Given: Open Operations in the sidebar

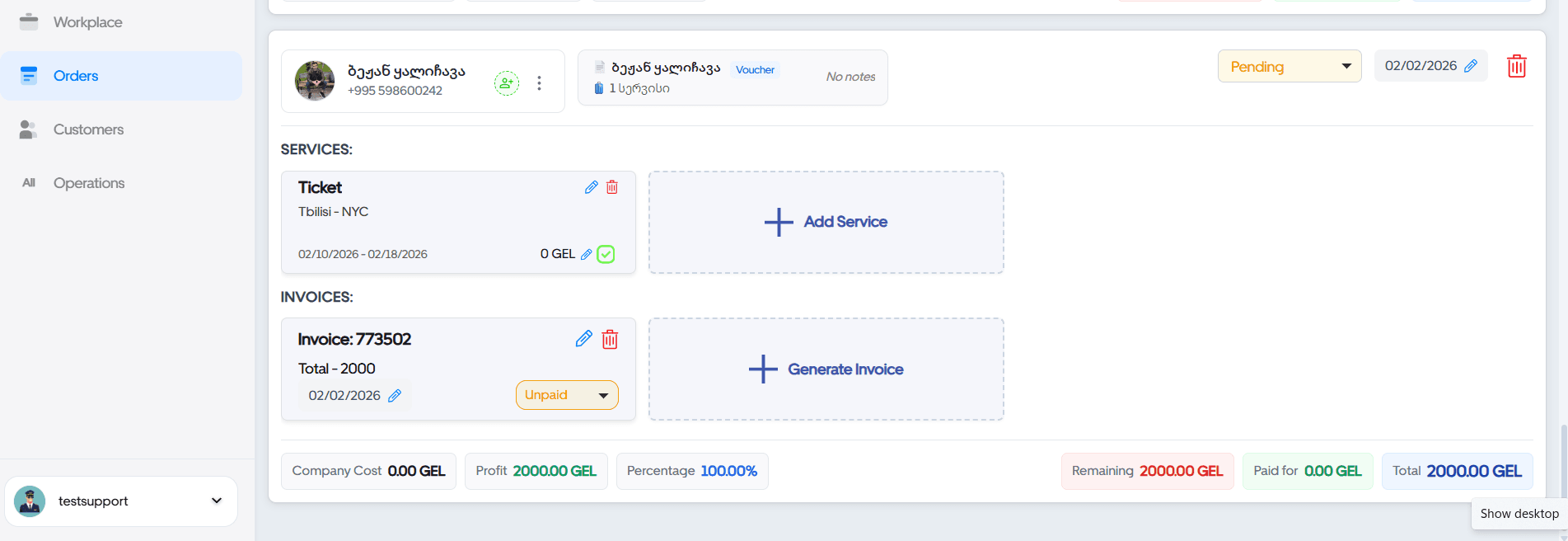Looking at the screenshot, I should pos(89,183).
